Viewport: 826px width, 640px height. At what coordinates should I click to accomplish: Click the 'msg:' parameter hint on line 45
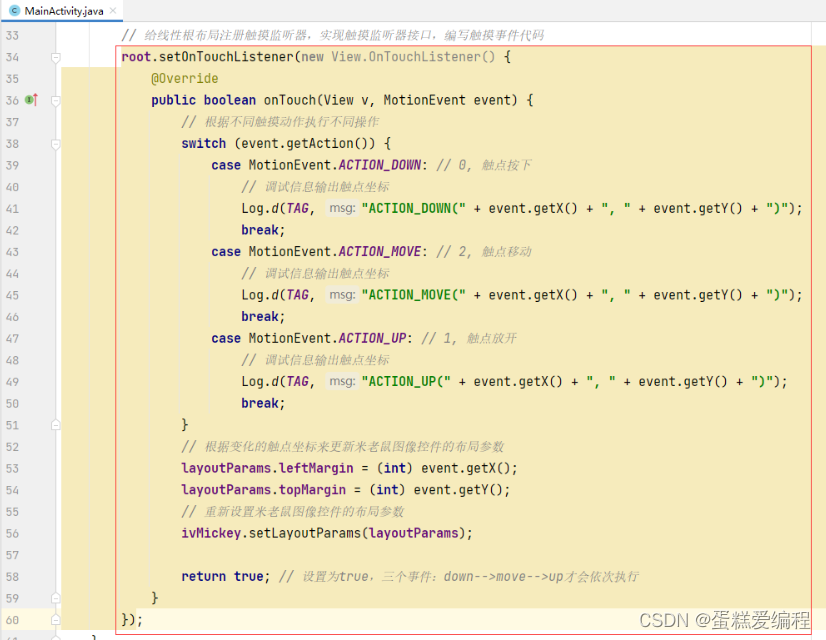[342, 294]
